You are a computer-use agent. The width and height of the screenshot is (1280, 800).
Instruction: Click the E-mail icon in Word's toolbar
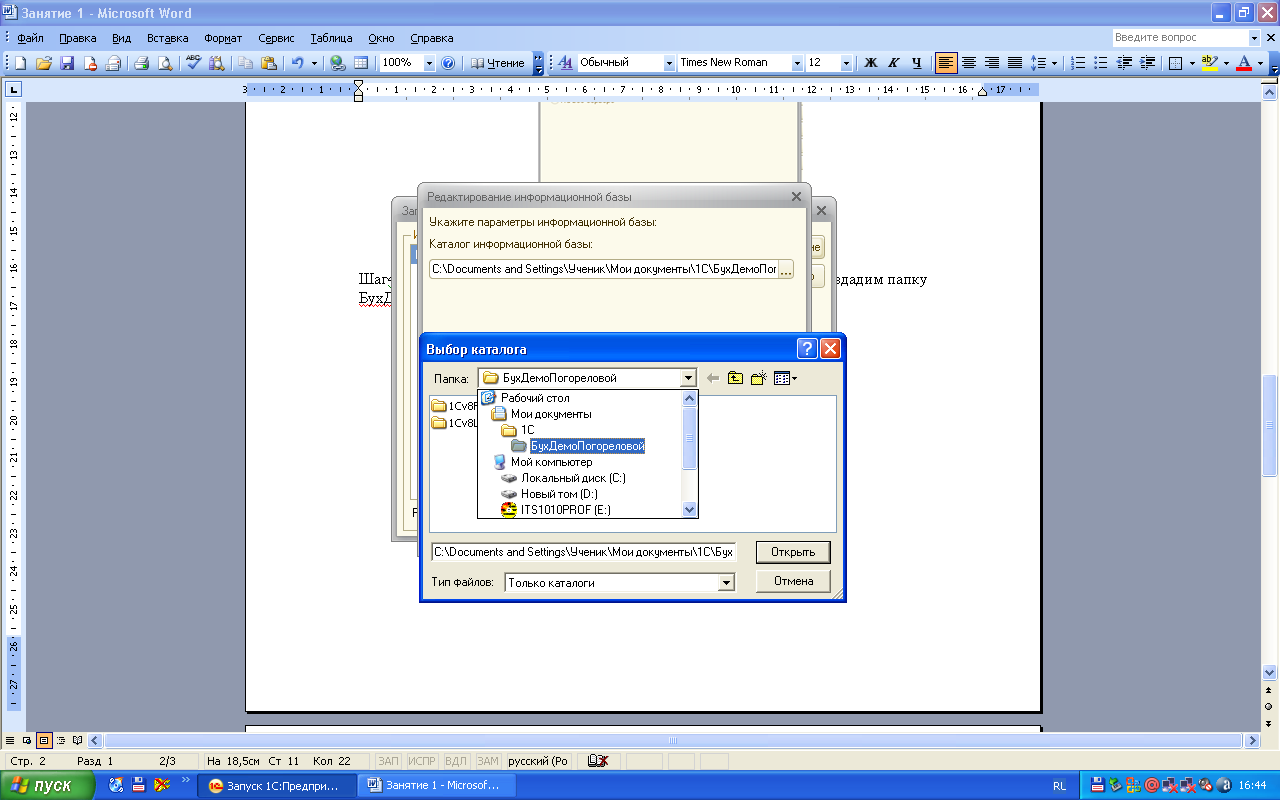point(113,63)
